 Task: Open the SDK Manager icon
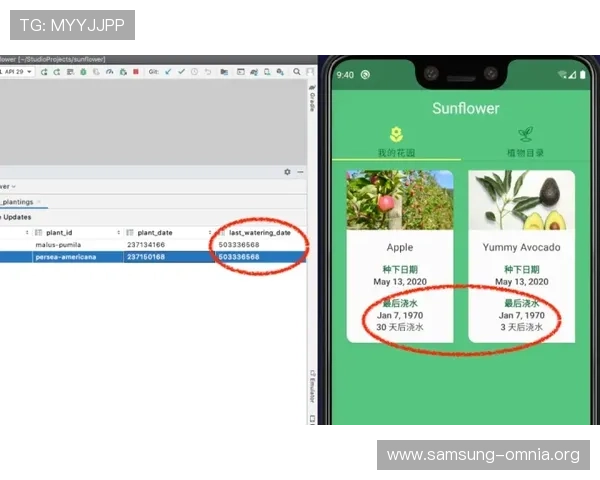[x=280, y=72]
